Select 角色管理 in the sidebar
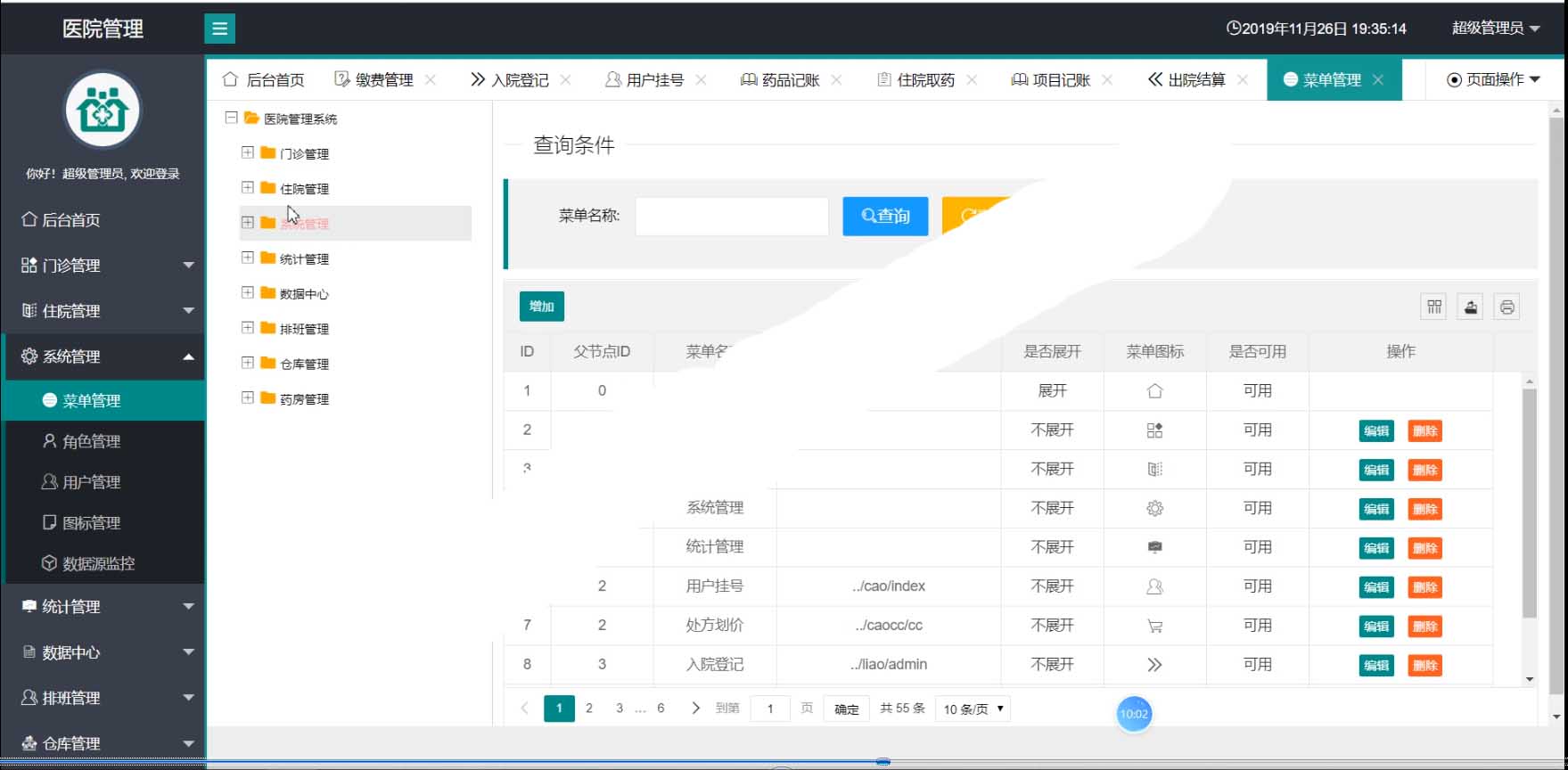The height and width of the screenshot is (770, 1568). coord(91,441)
